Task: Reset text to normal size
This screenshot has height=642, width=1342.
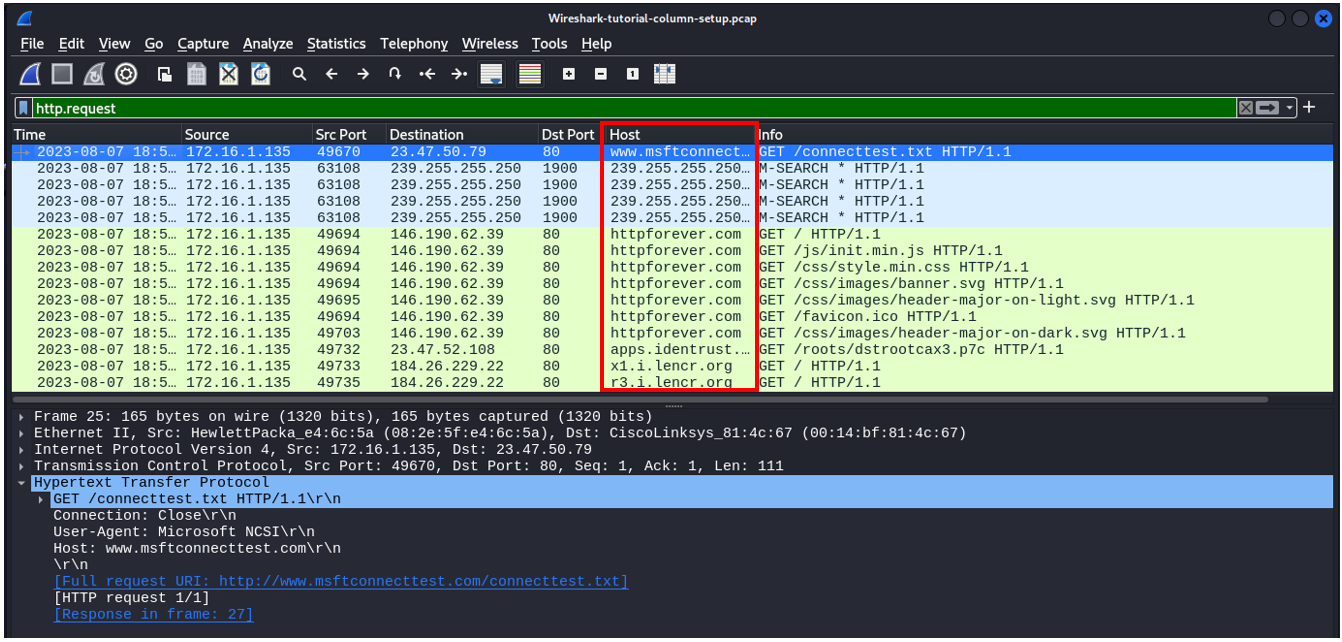Action: coord(633,74)
